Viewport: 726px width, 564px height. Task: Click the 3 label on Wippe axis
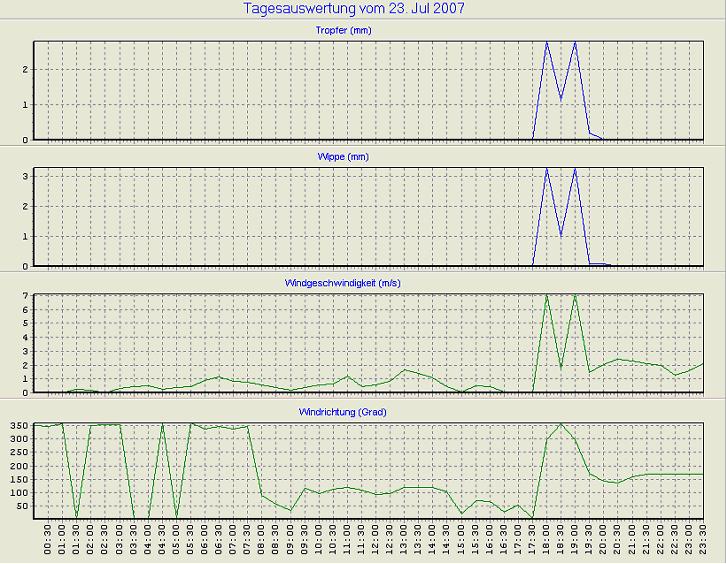[27, 176]
